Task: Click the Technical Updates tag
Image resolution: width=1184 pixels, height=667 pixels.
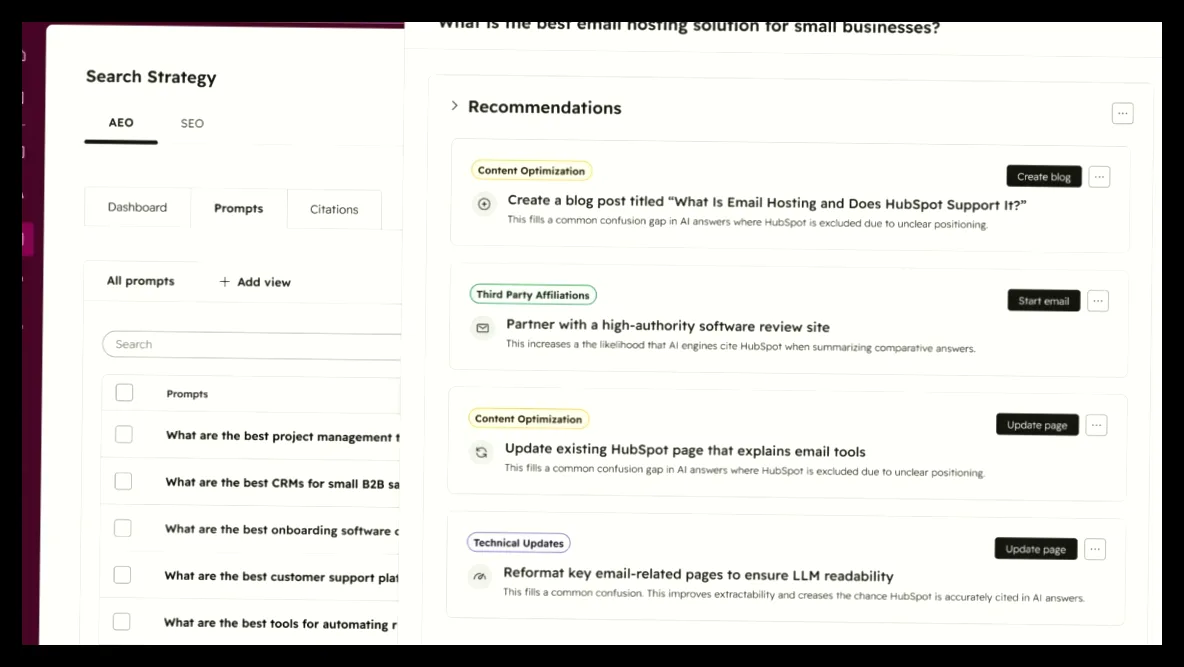Action: (x=519, y=543)
